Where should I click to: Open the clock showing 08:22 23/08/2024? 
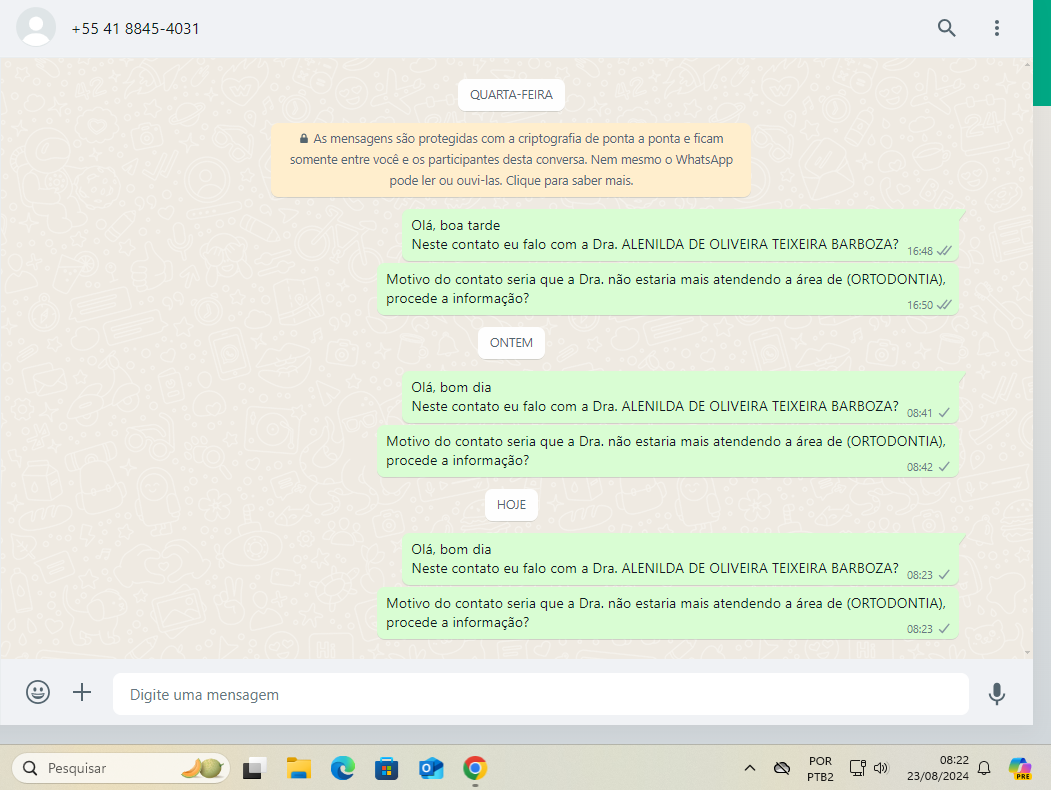pyautogui.click(x=938, y=768)
